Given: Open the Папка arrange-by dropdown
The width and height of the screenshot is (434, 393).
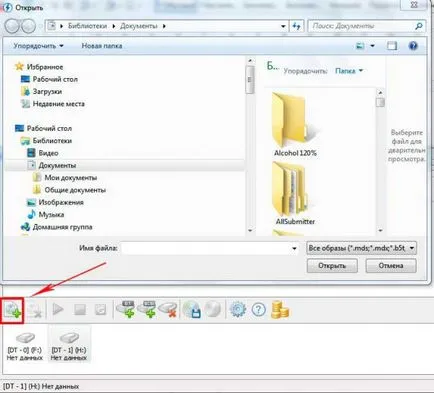Looking at the screenshot, I should 349,71.
